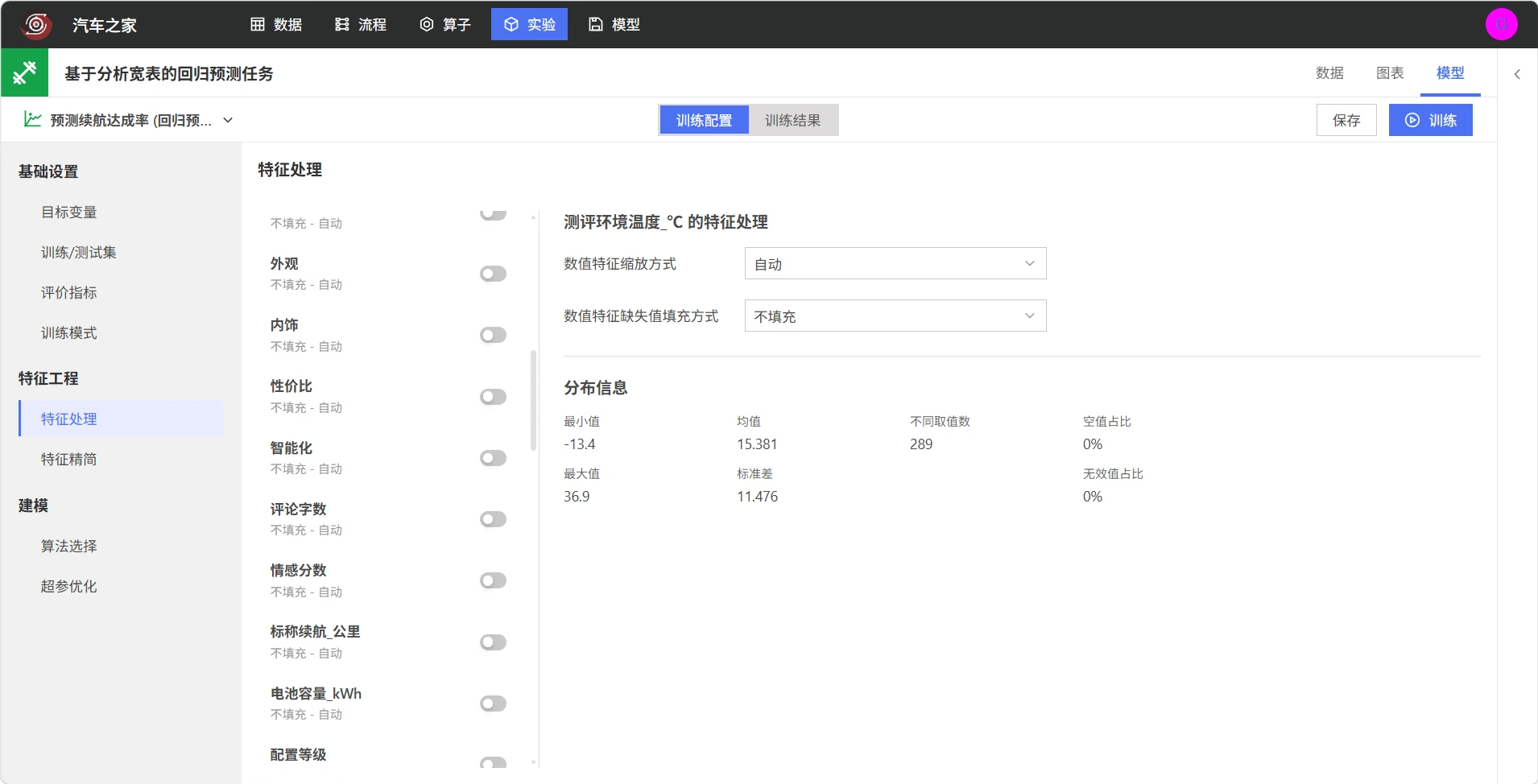1538x784 pixels.
Task: Toggle the 标称续航_公里 feature switch
Action: [x=493, y=642]
